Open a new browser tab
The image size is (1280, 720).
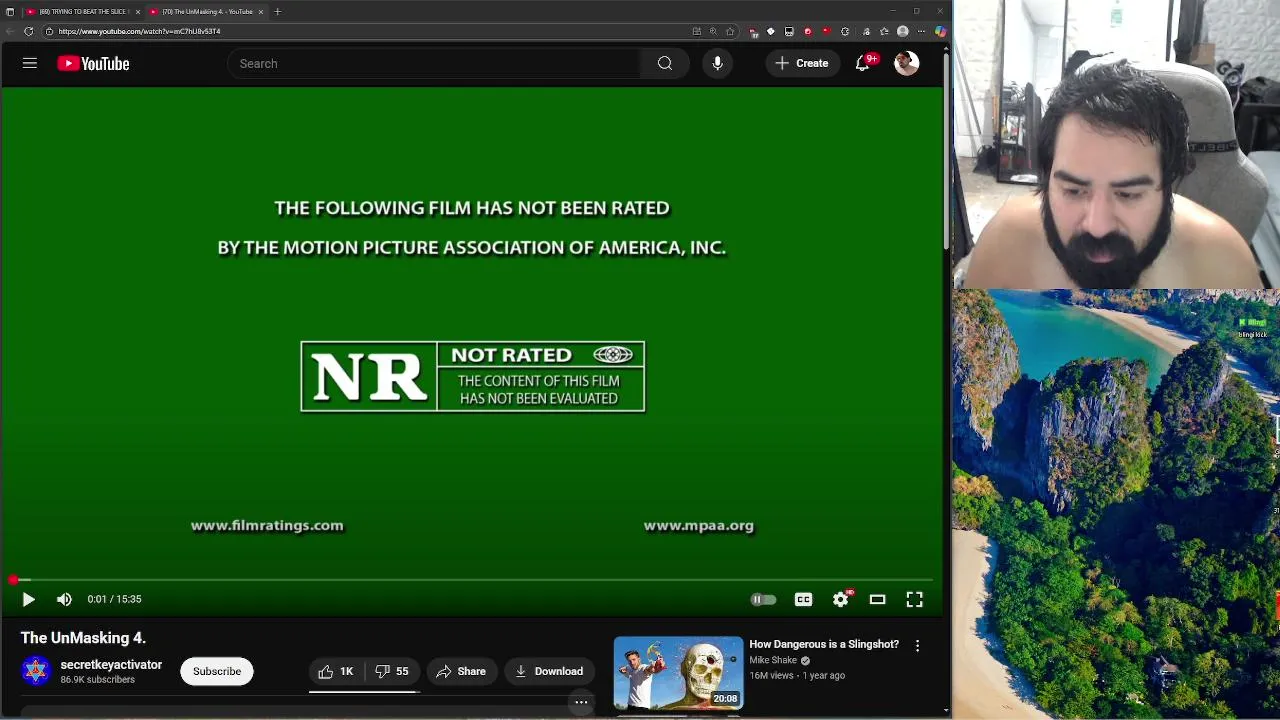click(278, 11)
